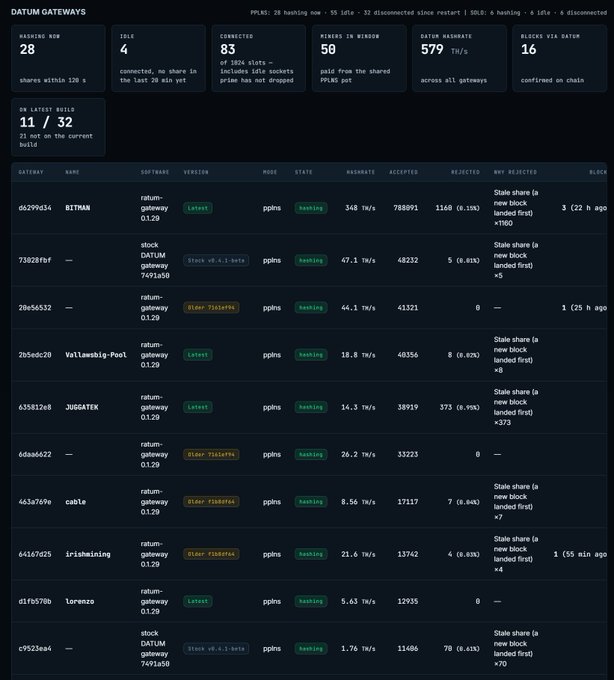Click gateway ID c9523ea4
The image size is (614, 680).
[x=35, y=649]
